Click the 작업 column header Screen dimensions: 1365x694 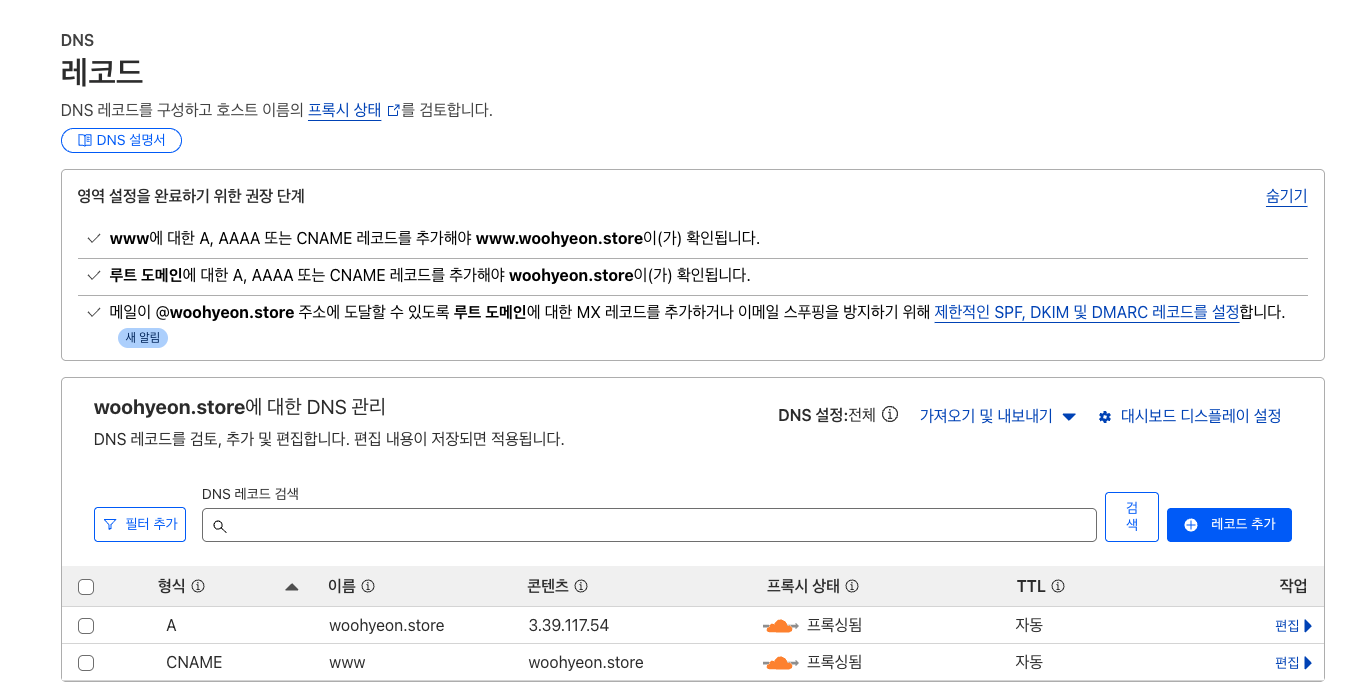[x=1293, y=587]
